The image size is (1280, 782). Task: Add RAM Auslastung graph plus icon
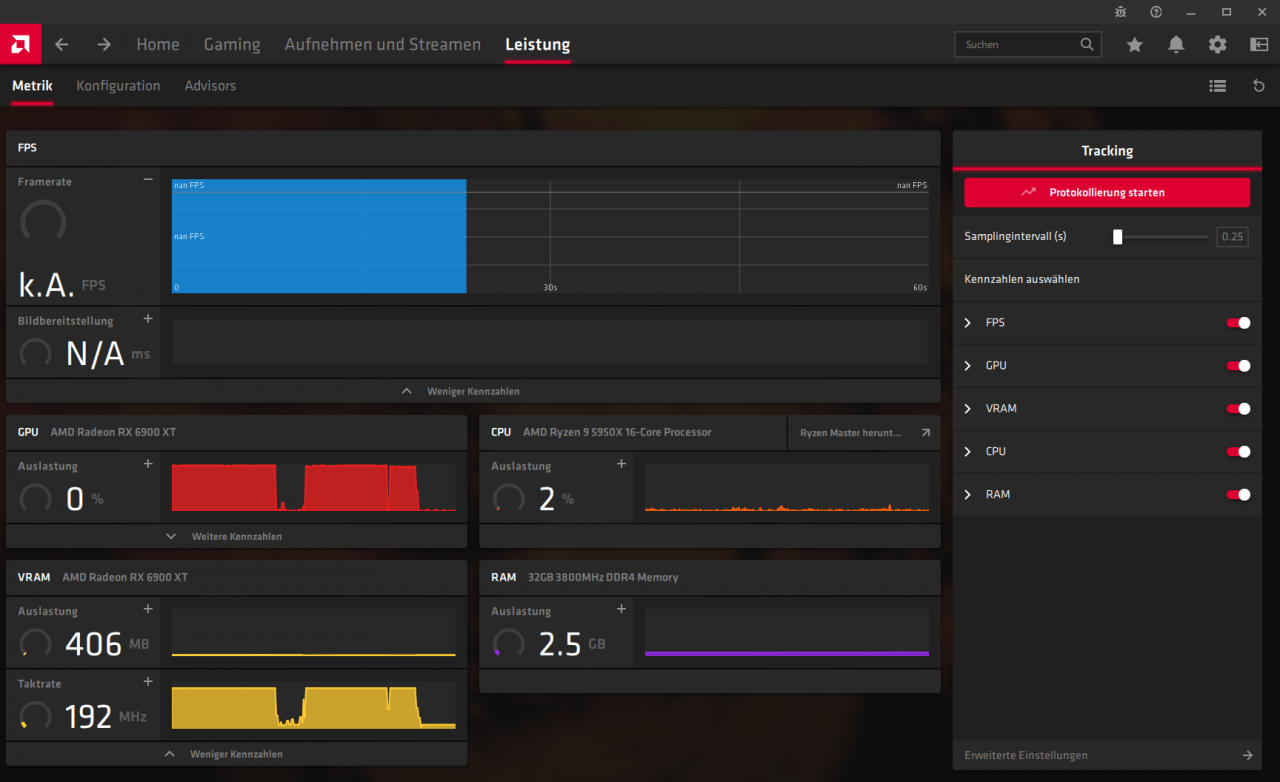pyautogui.click(x=621, y=609)
